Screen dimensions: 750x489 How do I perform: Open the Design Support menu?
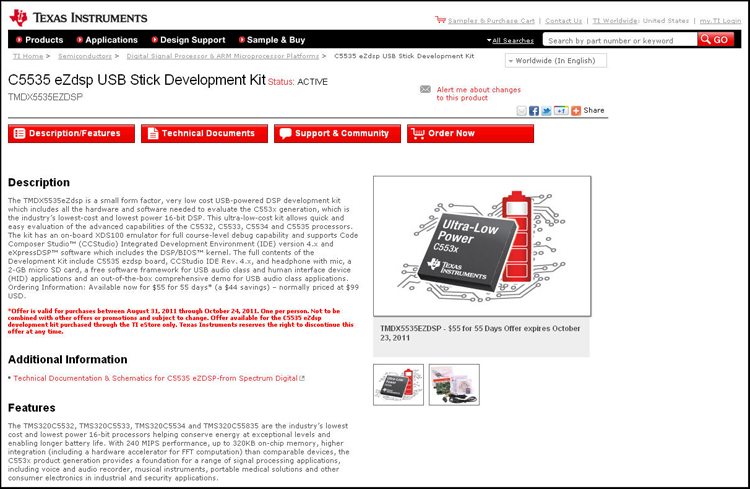point(187,40)
